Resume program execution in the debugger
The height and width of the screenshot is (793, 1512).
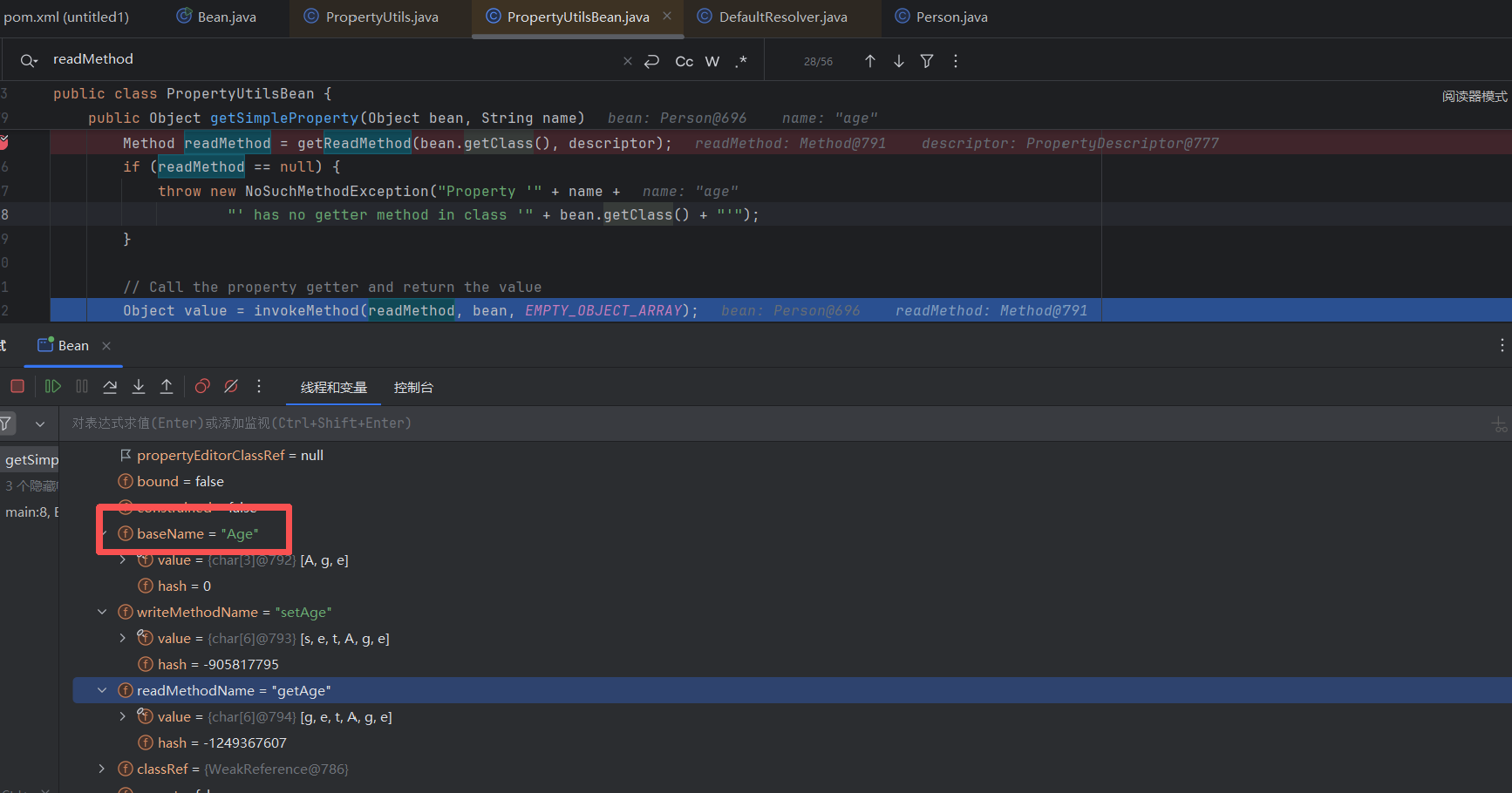pos(53,386)
